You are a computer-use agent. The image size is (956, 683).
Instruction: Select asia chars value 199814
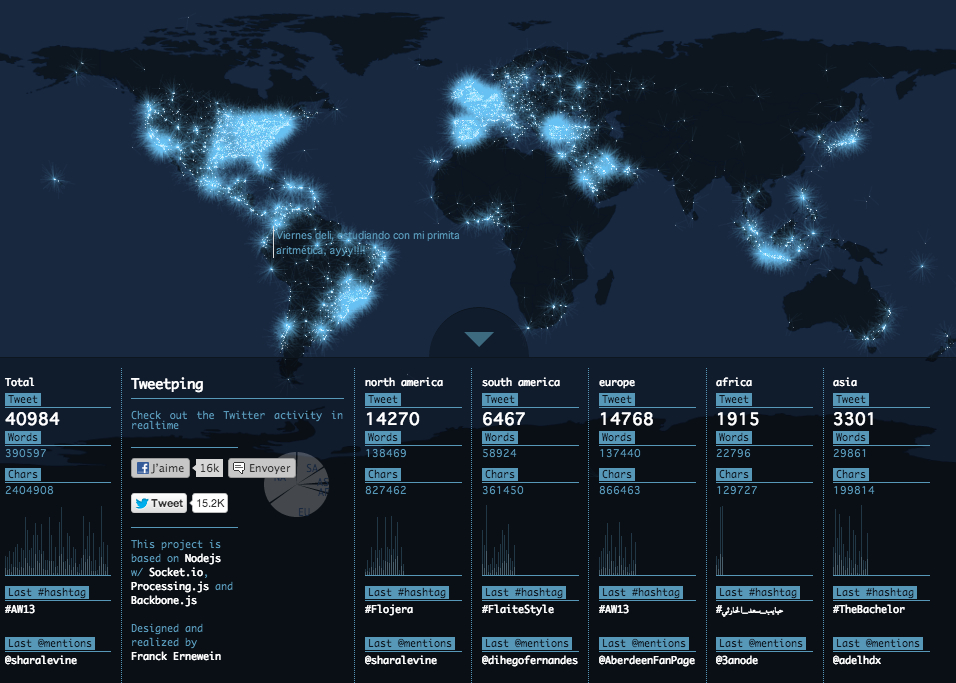click(854, 490)
